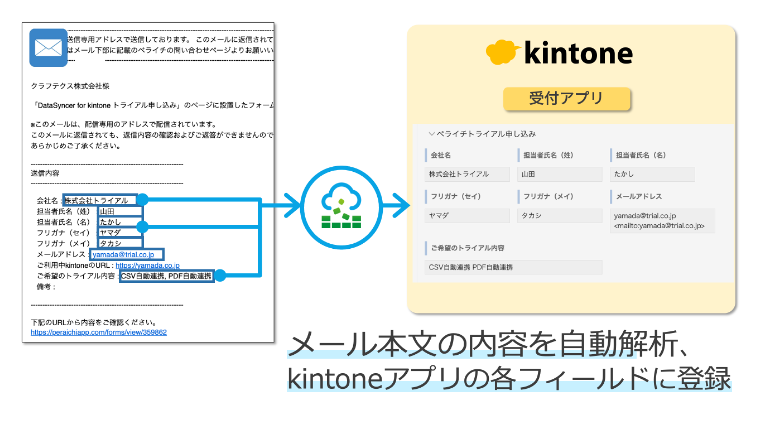Click the email greeting クラフテクス株式会社様
Screen dimensions: 774x446
click(70, 86)
